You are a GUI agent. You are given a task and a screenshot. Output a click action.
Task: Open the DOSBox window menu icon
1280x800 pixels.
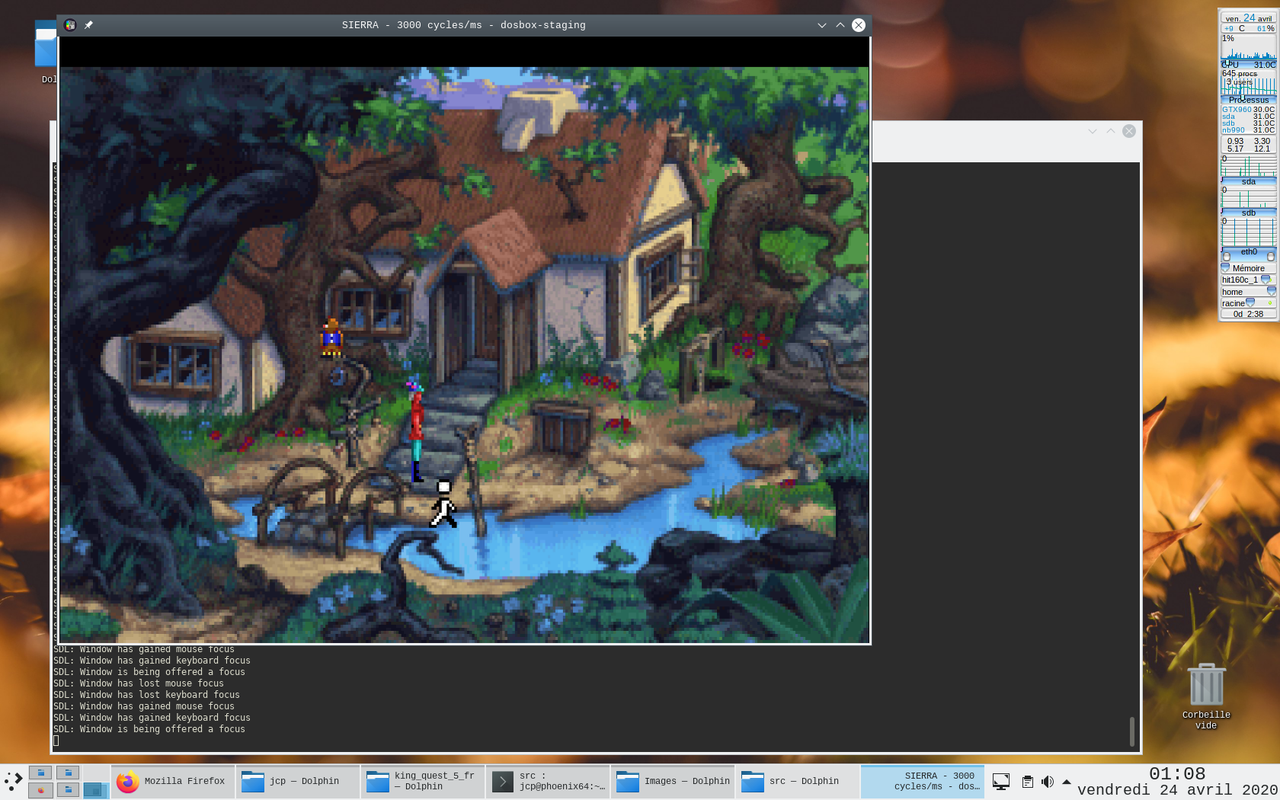click(x=69, y=25)
